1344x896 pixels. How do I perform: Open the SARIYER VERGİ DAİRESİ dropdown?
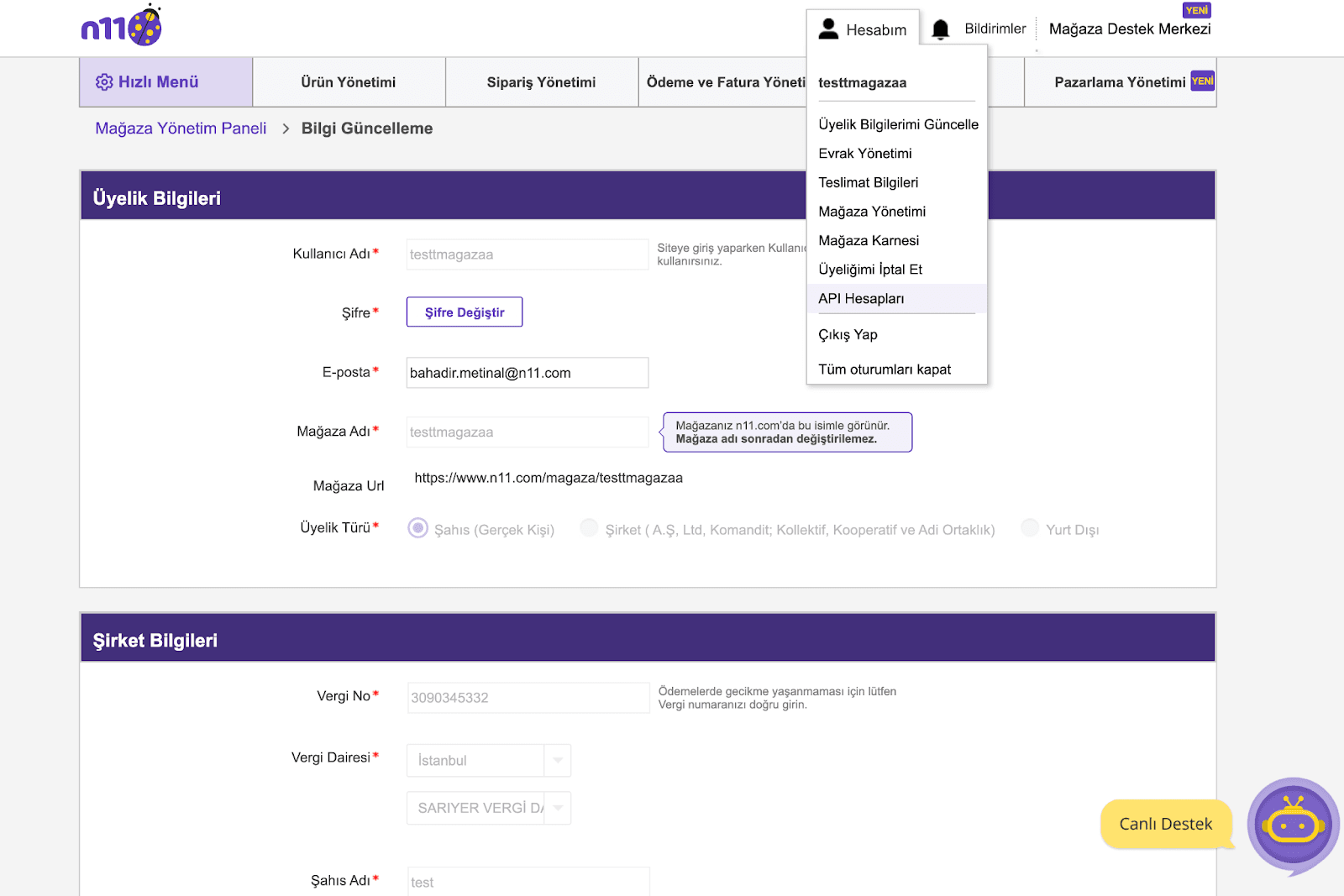pos(557,808)
